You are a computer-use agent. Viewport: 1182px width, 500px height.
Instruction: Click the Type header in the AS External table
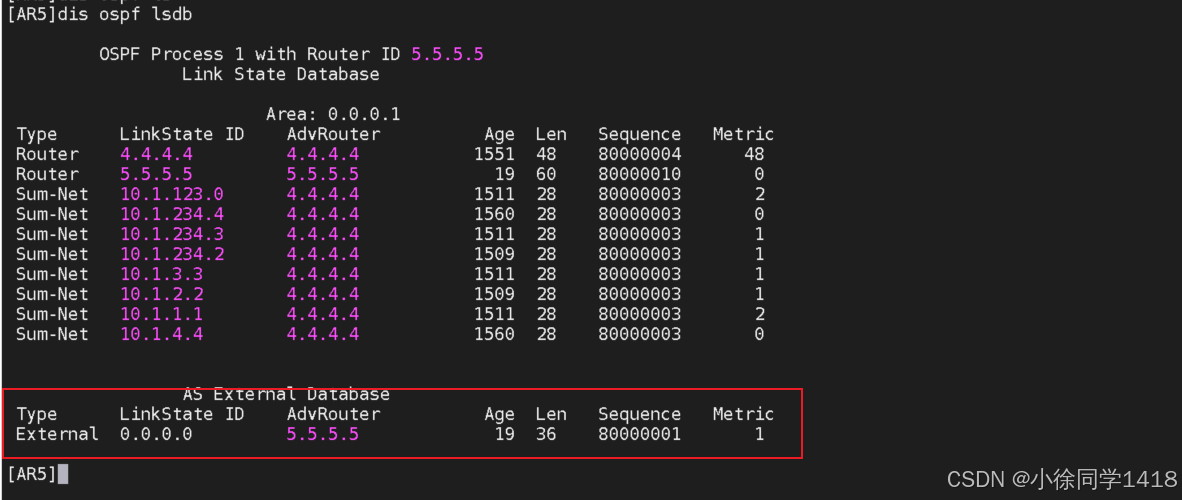click(36, 414)
